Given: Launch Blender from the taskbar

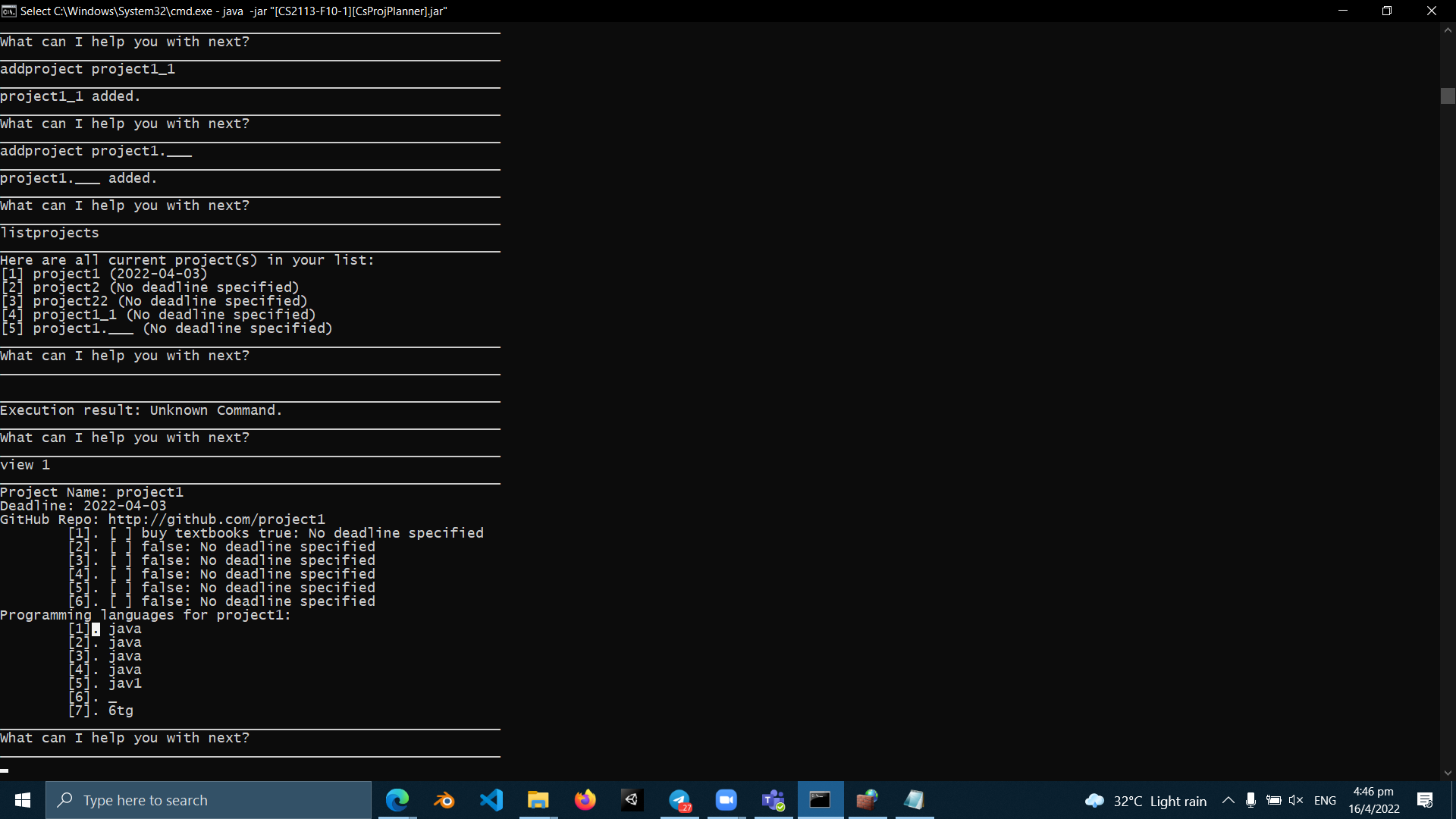Looking at the screenshot, I should click(444, 800).
